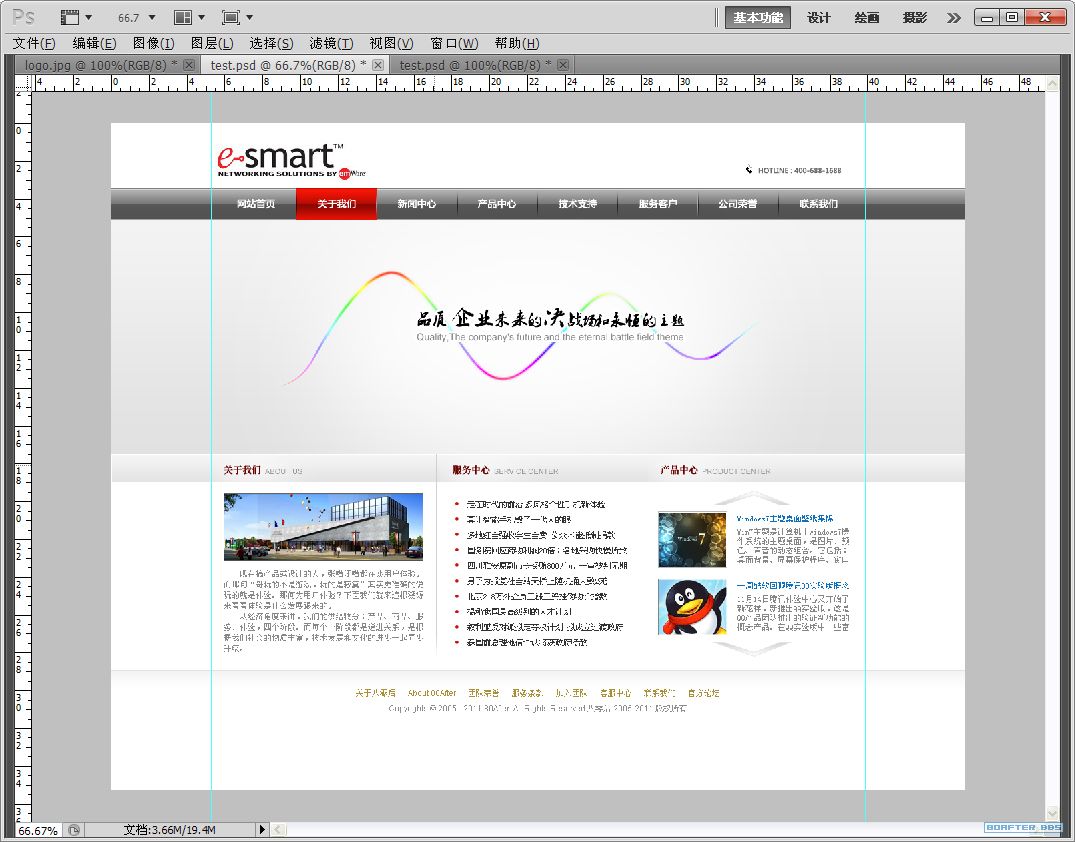The width and height of the screenshot is (1075, 842).
Task: Select the test.psd @ 66.7% document tab
Action: click(x=295, y=65)
